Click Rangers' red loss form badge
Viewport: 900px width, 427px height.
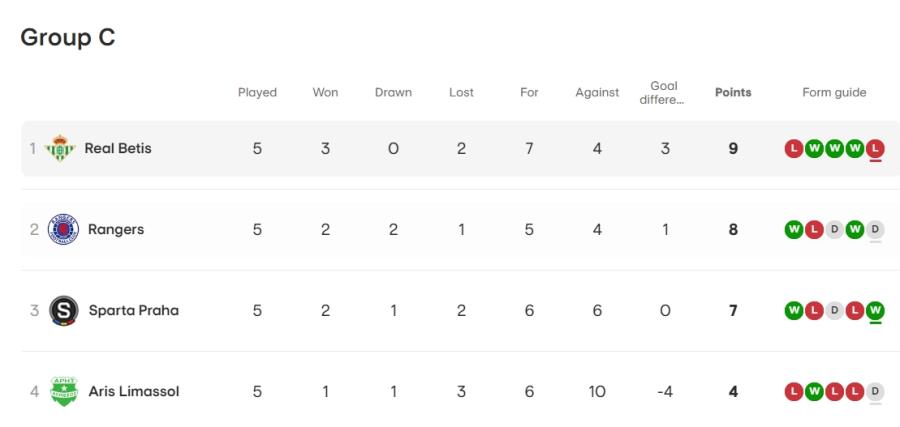coord(814,230)
